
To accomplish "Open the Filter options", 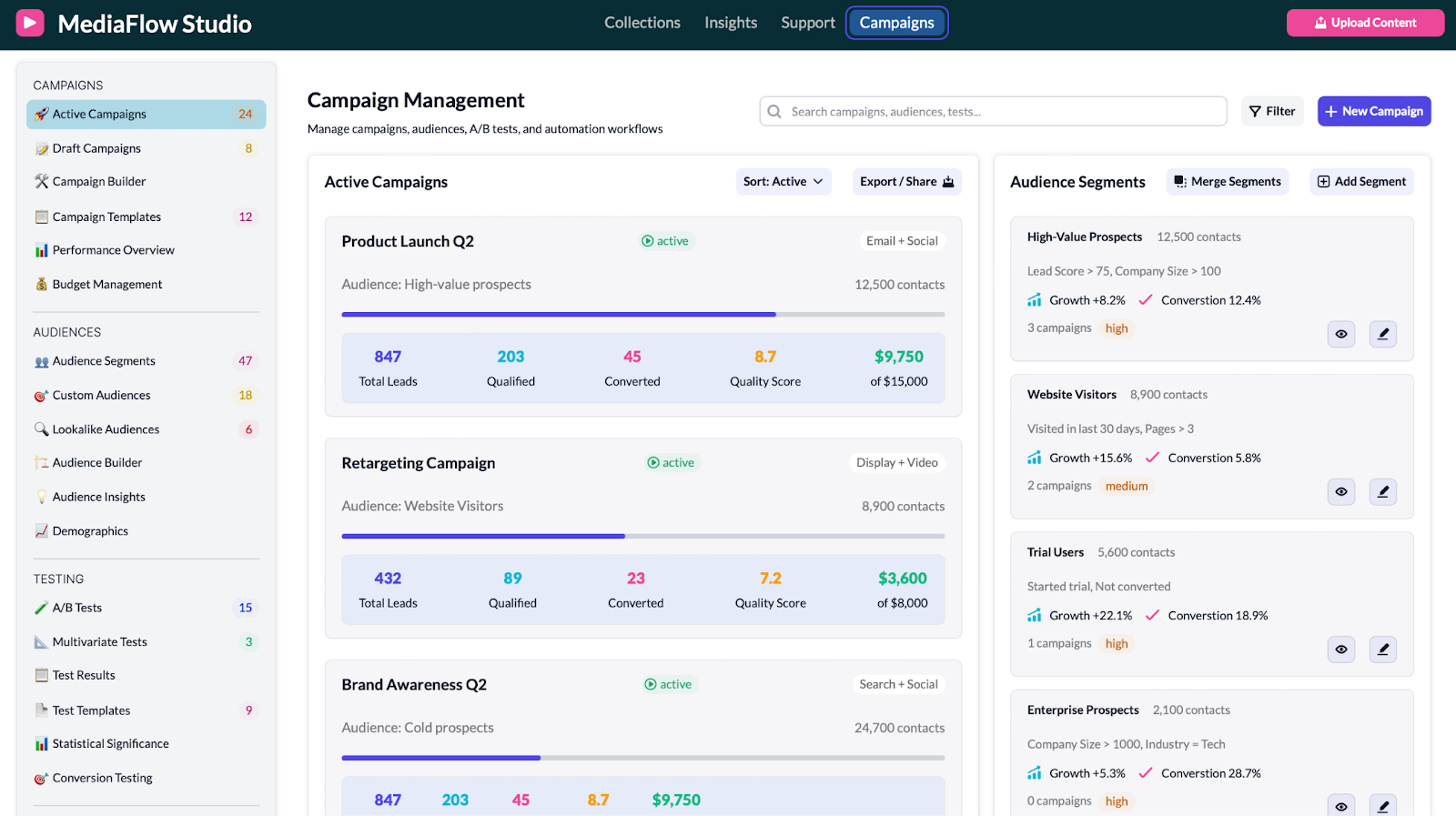I will (x=1271, y=111).
